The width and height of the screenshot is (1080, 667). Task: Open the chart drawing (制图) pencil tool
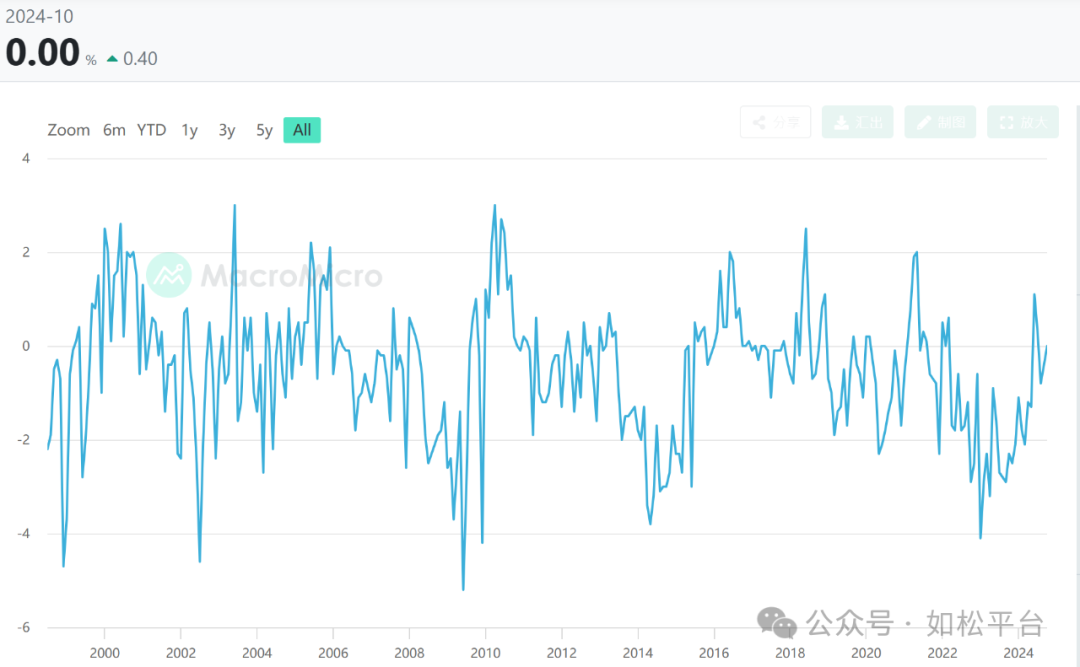925,122
